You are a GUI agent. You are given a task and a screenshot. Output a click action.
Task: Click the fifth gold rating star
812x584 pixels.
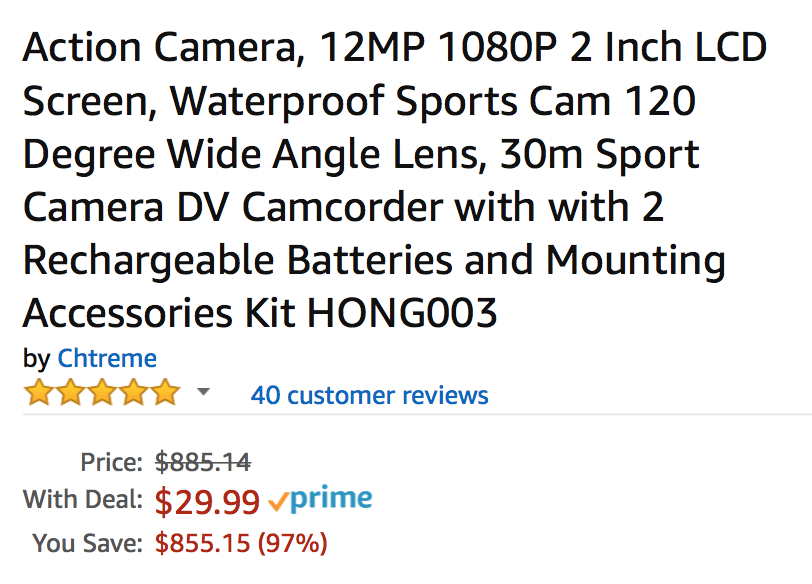165,392
